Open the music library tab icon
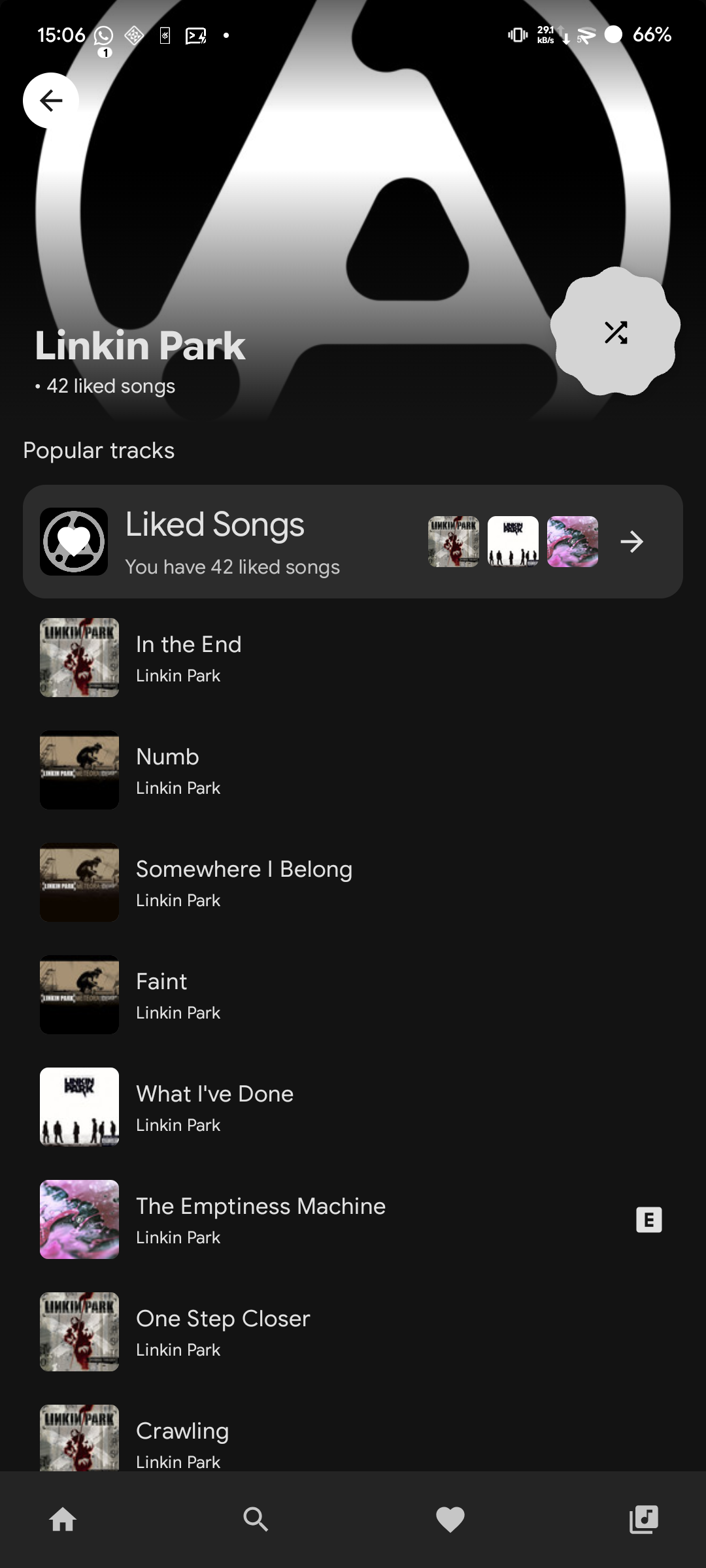This screenshot has height=1568, width=706. [x=643, y=1519]
